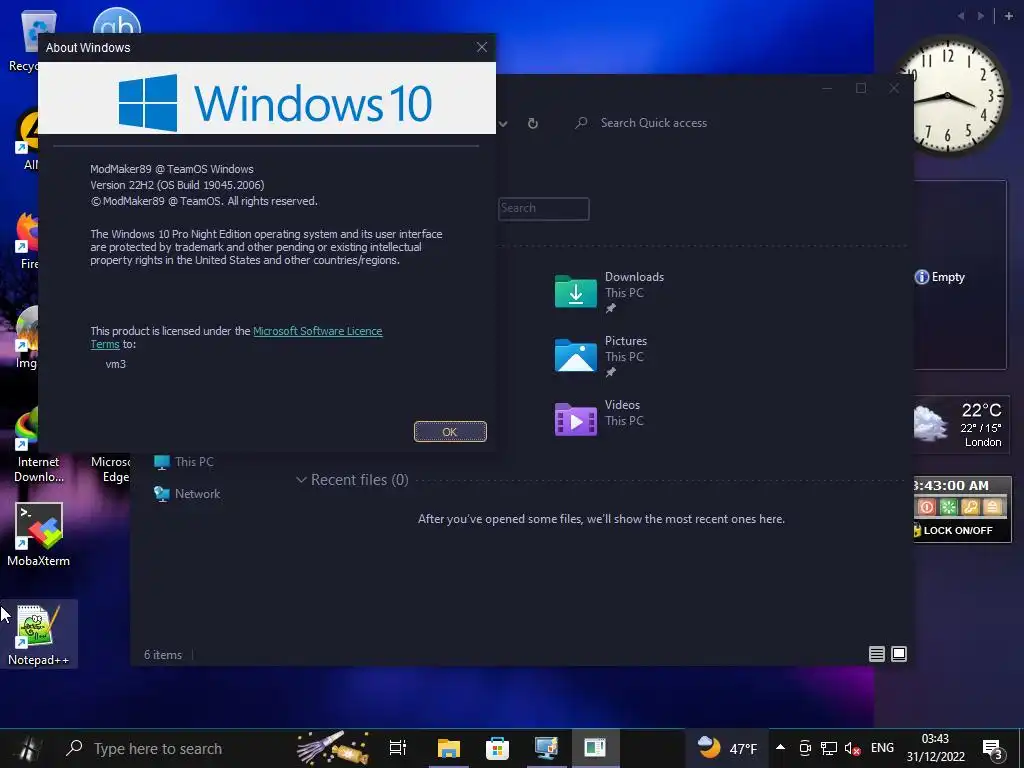Open Microsoft Software Licence link
This screenshot has height=768, width=1024.
click(317, 331)
